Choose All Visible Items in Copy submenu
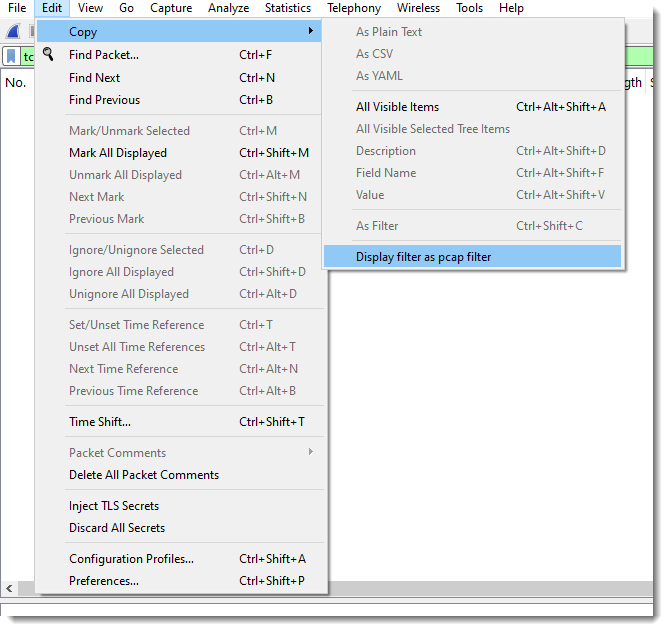The width and height of the screenshot is (668, 631). coord(397,107)
